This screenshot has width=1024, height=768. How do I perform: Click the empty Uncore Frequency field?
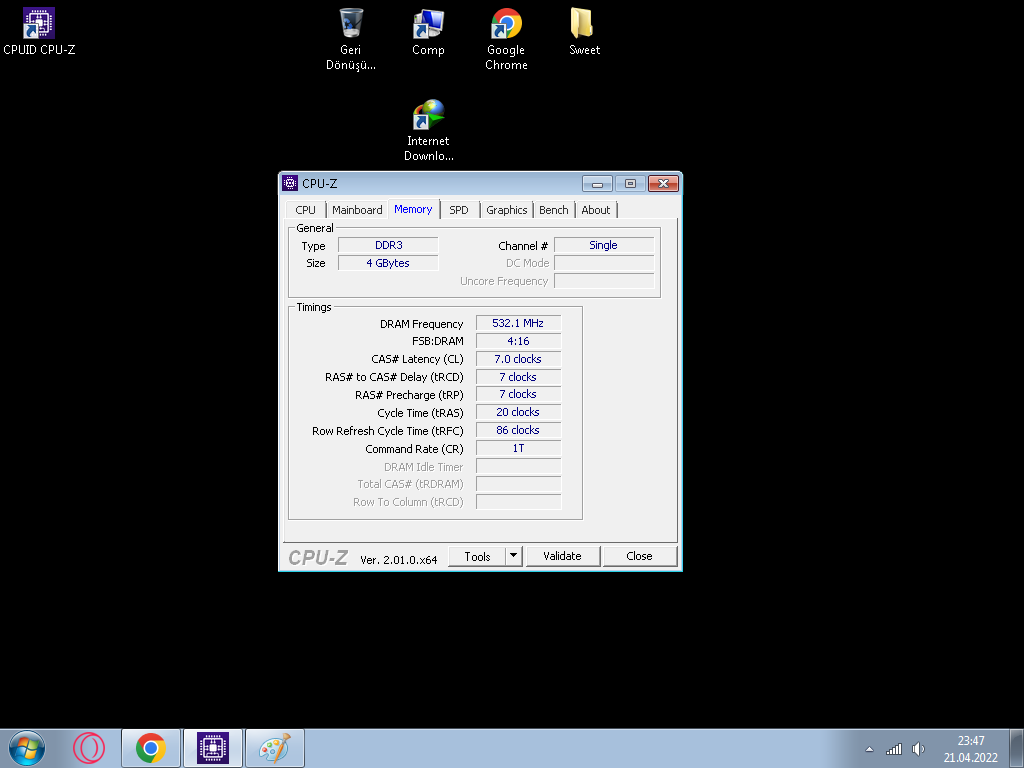click(603, 281)
